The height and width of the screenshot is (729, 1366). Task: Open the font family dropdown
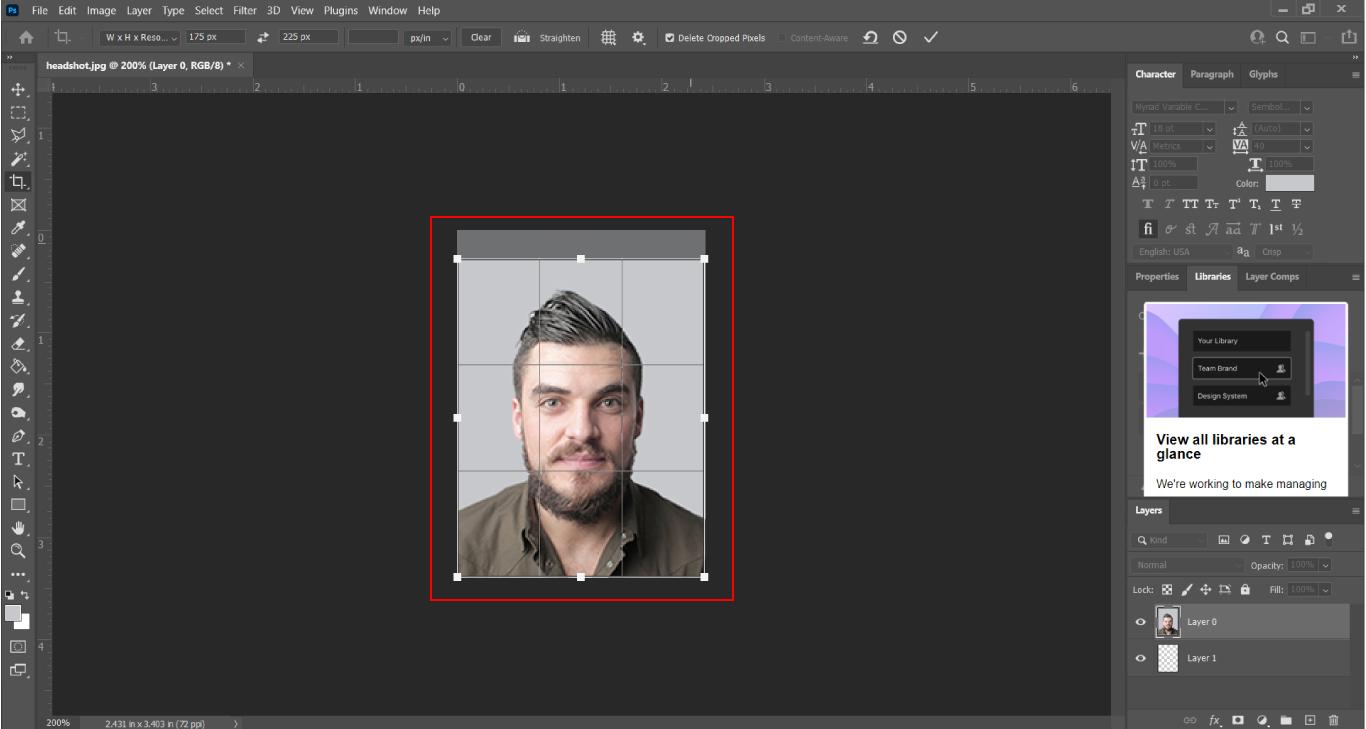pyautogui.click(x=1231, y=107)
